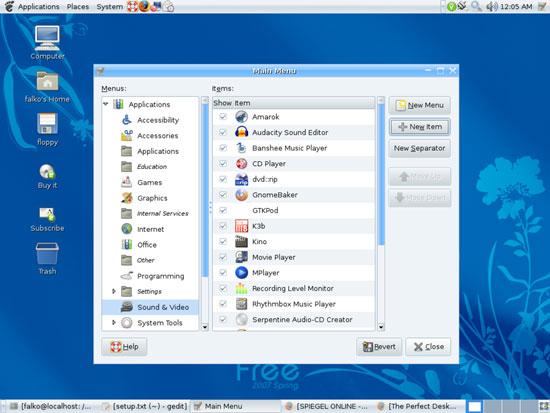The height and width of the screenshot is (413, 550).
Task: Switch to SPIEGEL ONLINE taskbar window
Action: coord(327,406)
